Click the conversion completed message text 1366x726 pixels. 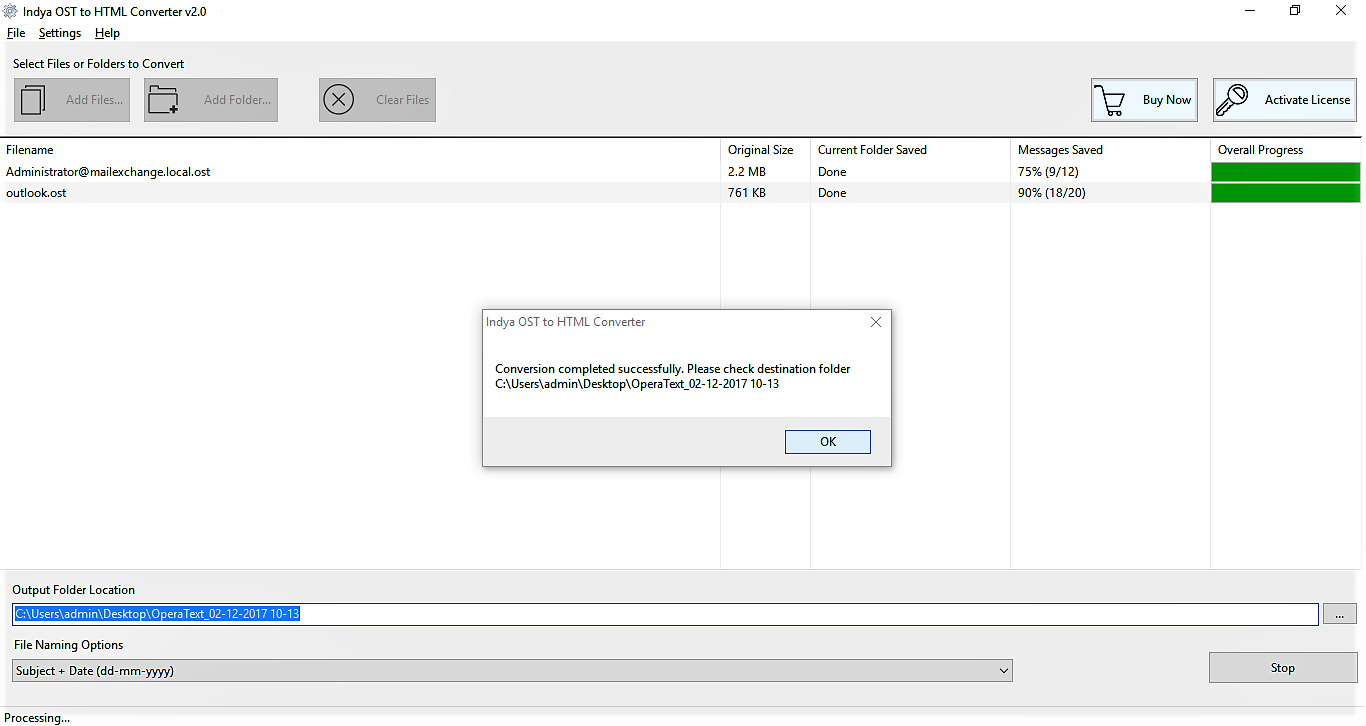coord(673,369)
